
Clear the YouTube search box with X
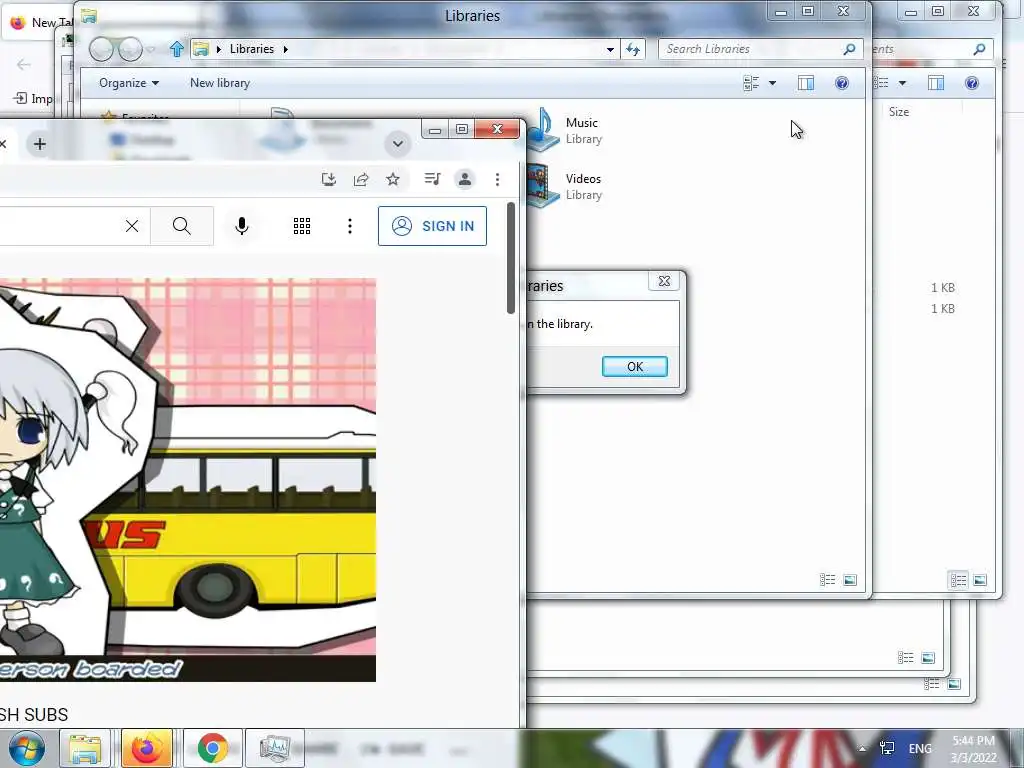(132, 226)
